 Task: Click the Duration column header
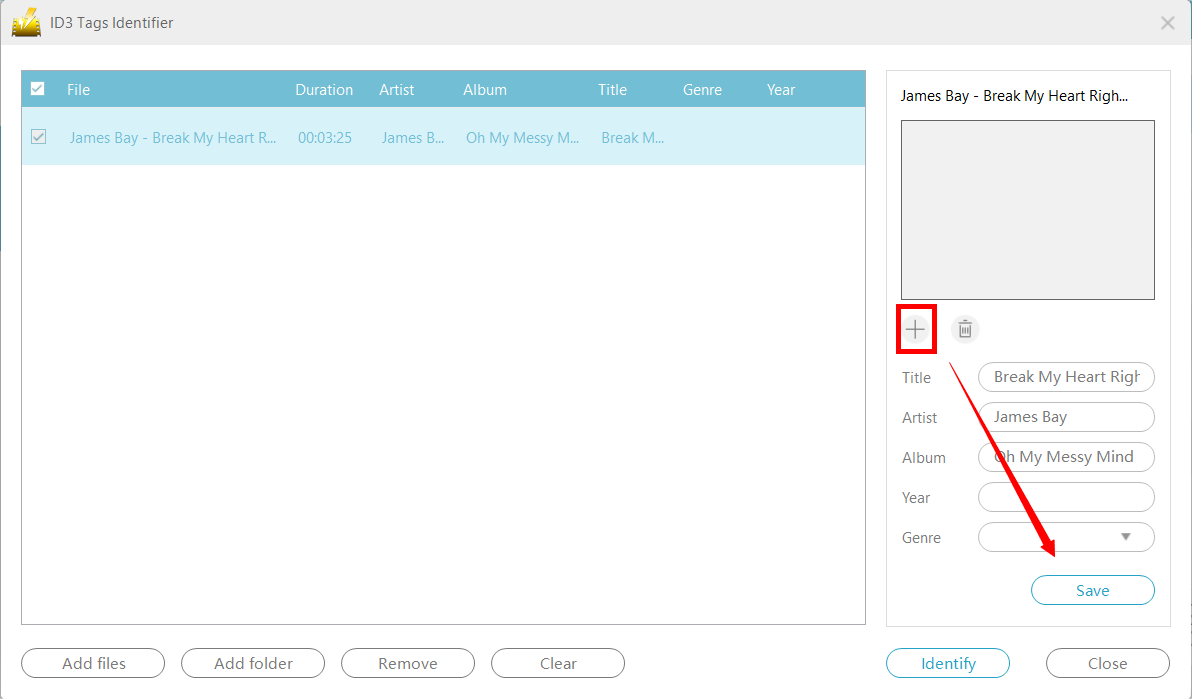coord(324,89)
